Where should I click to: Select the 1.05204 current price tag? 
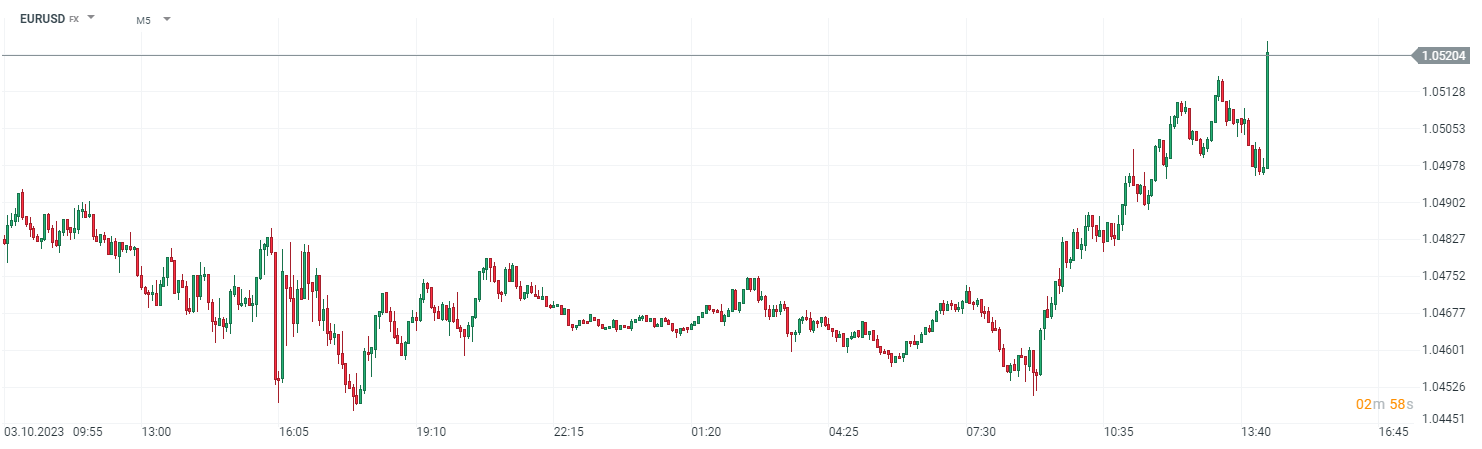click(1443, 56)
